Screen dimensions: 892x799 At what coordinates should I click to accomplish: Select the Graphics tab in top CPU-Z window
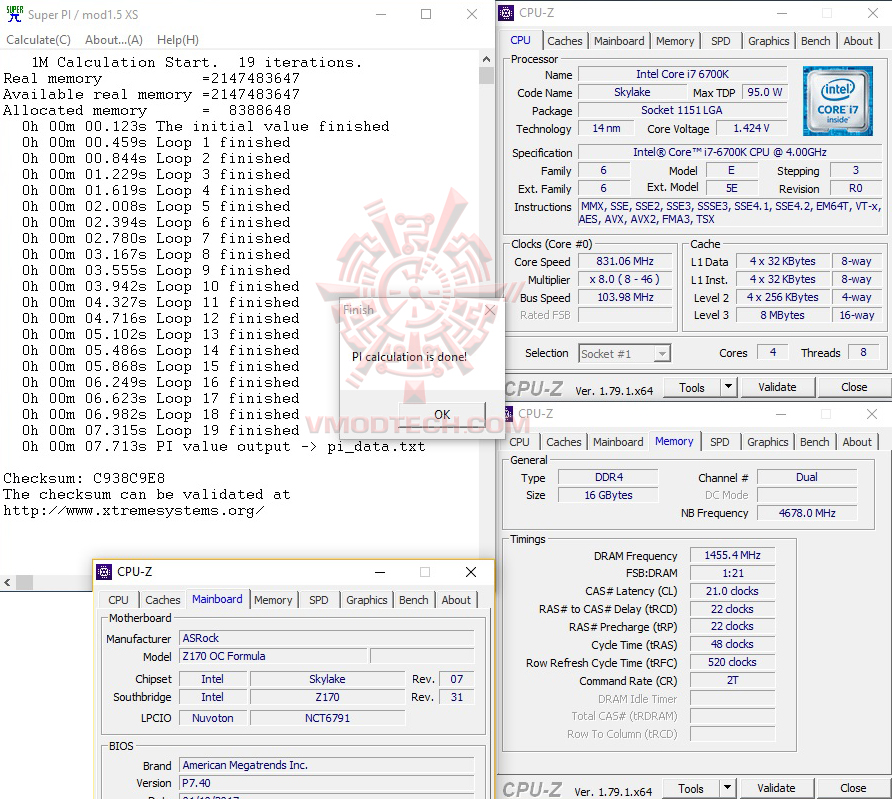click(769, 41)
